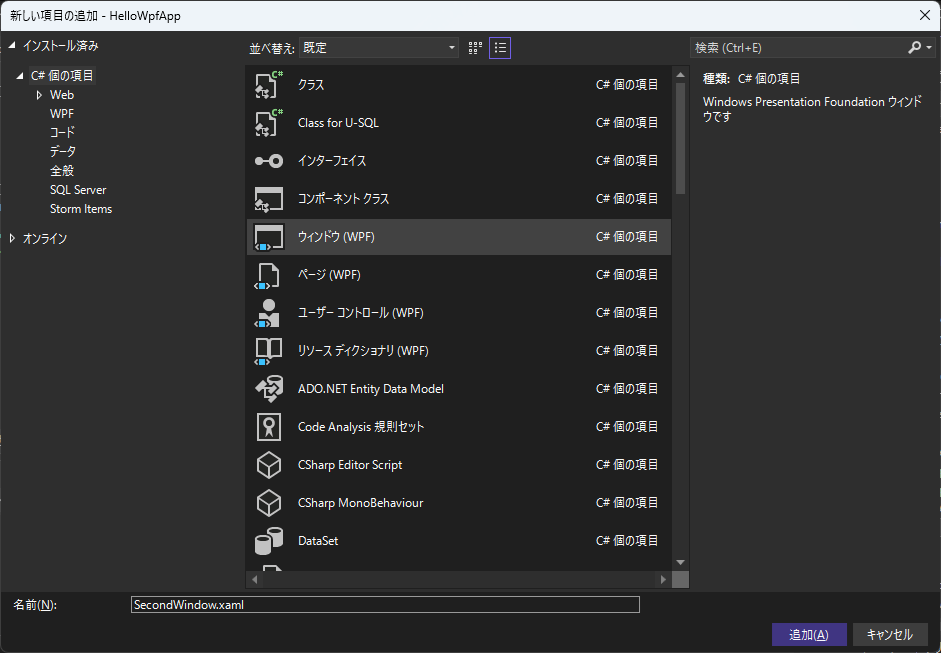The width and height of the screenshot is (941, 653).
Task: Click the 追加(A) button
Action: (808, 635)
